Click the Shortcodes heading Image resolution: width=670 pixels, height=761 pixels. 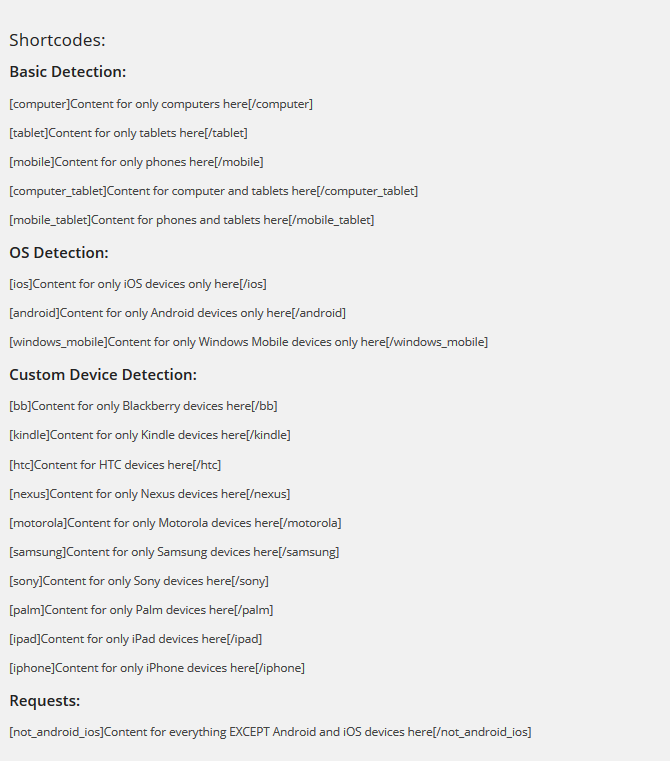[57, 40]
